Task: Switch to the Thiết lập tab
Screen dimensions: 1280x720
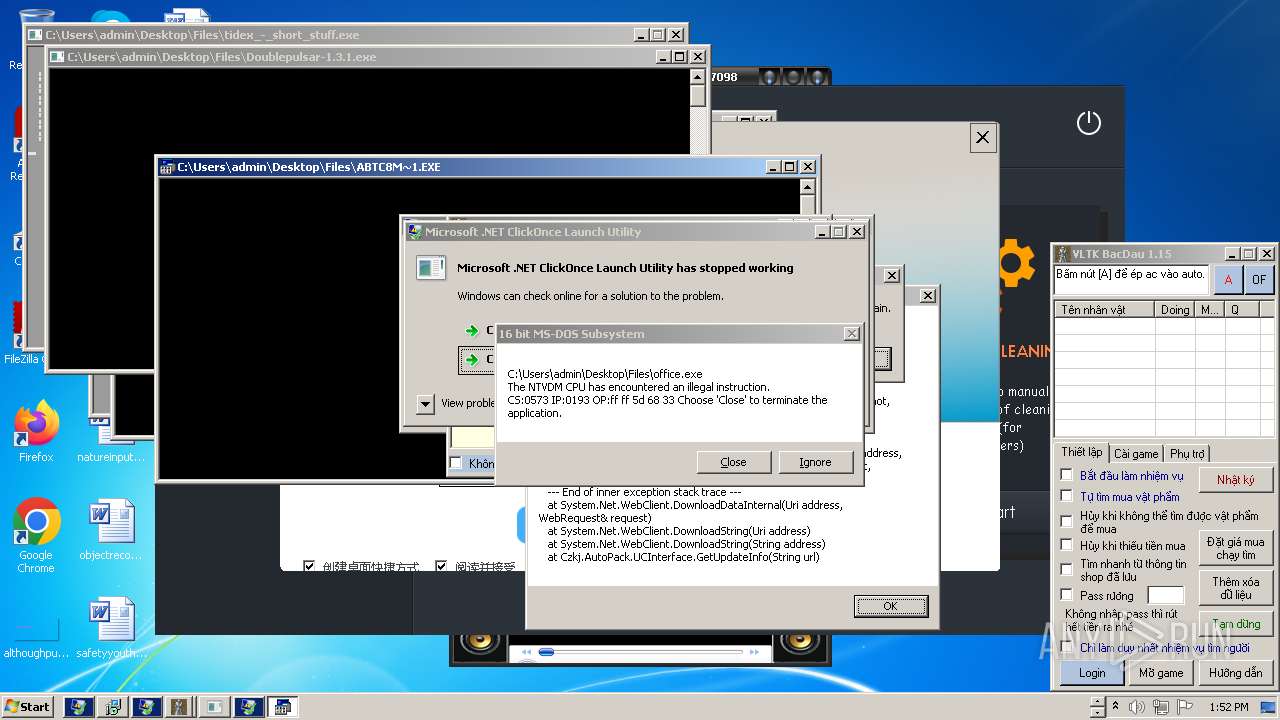Action: 1081,452
